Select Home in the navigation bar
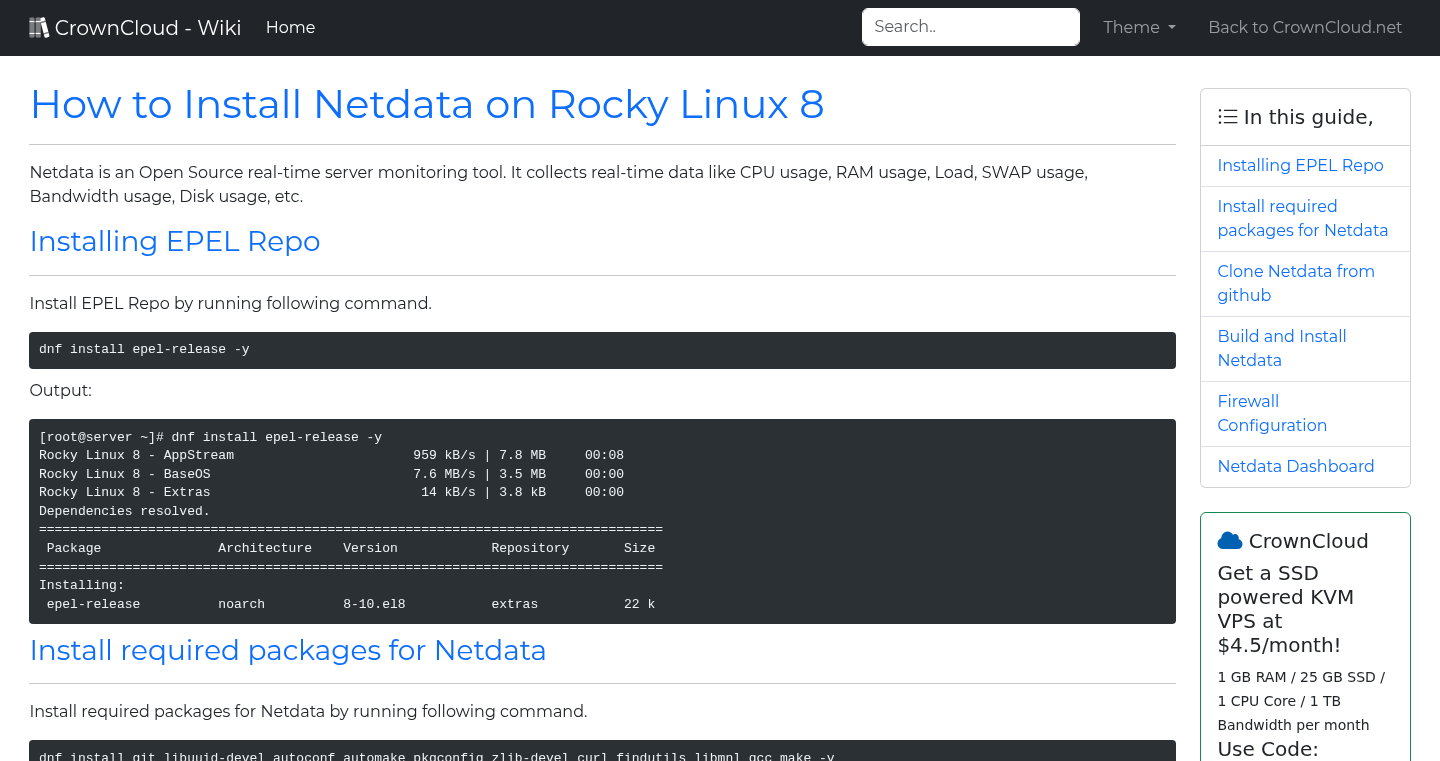Image resolution: width=1440 pixels, height=761 pixels. pyautogui.click(x=290, y=27)
